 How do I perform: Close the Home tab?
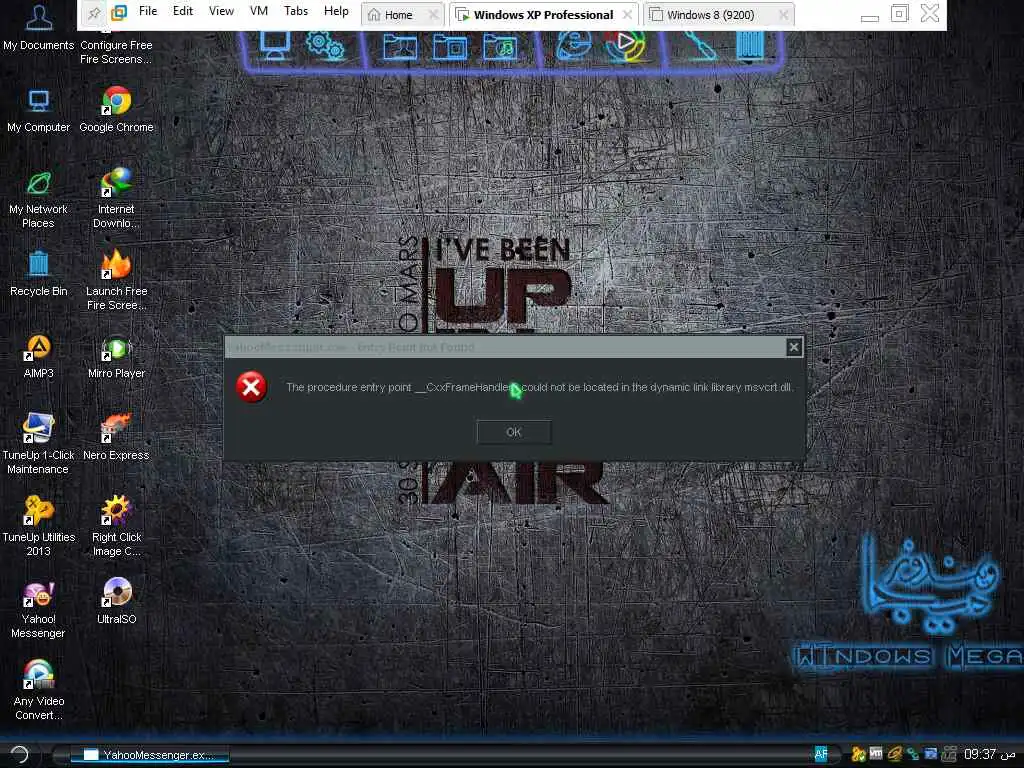[x=433, y=14]
